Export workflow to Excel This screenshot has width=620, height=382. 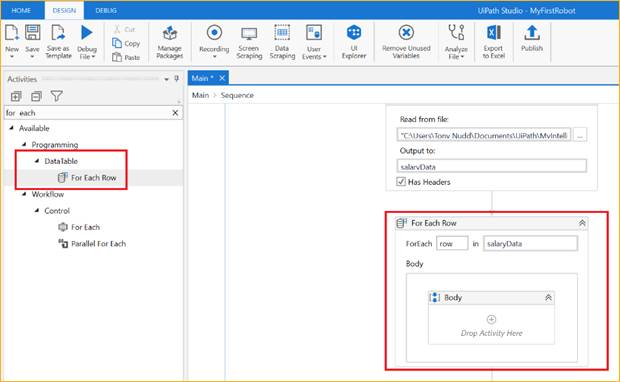click(493, 42)
